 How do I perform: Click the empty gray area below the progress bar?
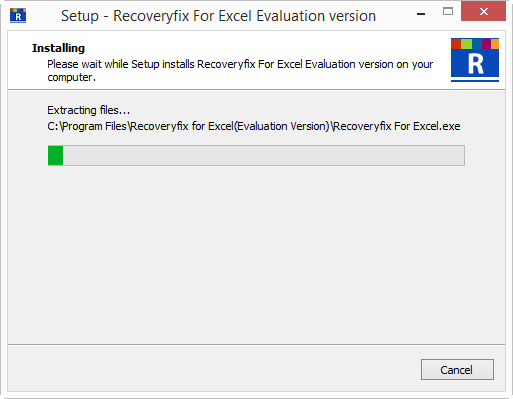(256, 253)
